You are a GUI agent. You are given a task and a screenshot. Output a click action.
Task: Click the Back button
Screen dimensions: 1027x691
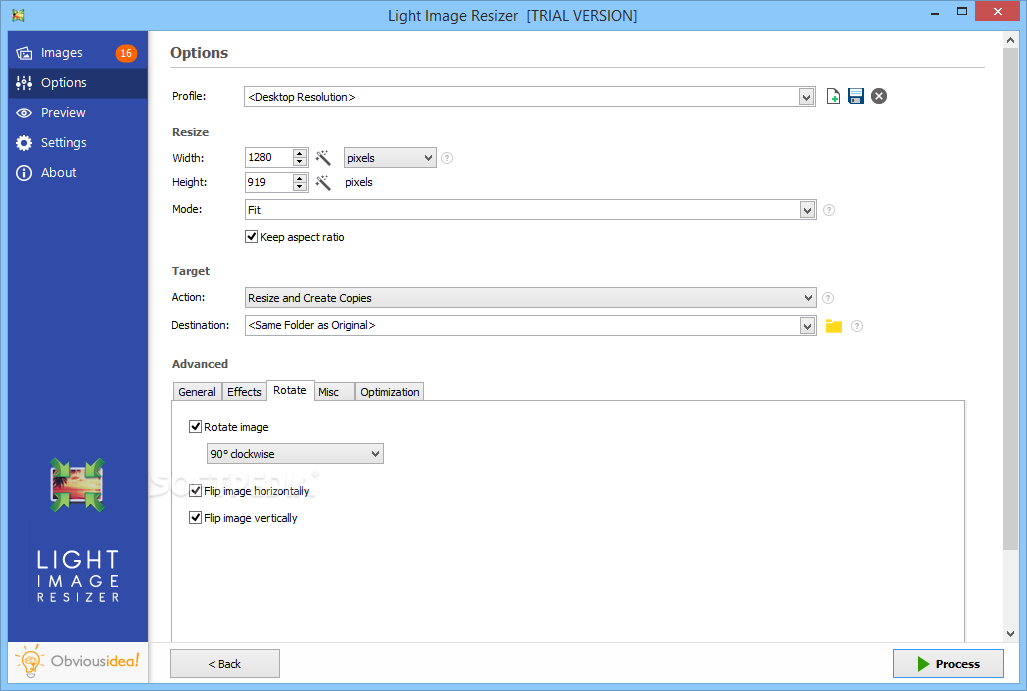tap(225, 663)
